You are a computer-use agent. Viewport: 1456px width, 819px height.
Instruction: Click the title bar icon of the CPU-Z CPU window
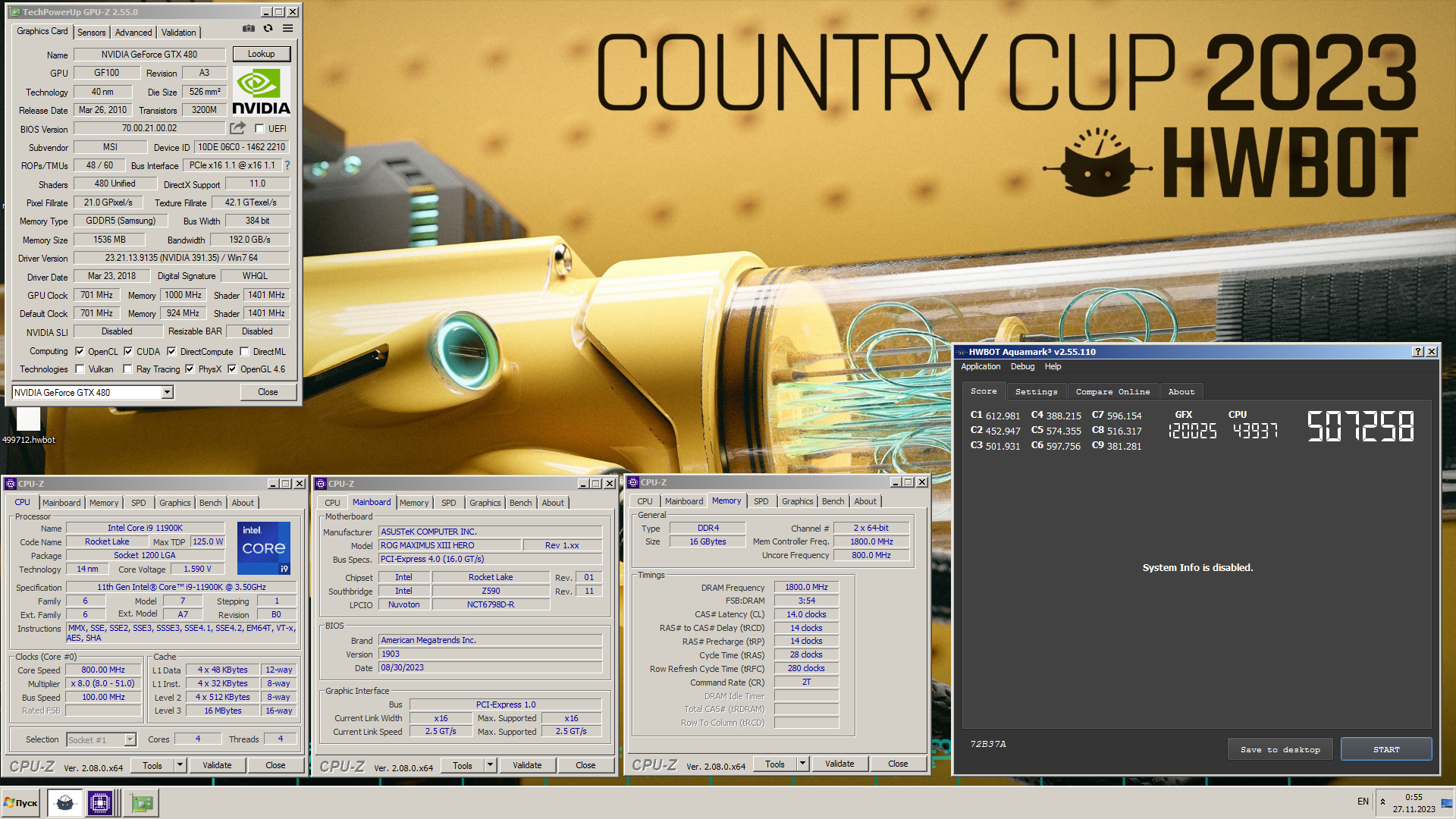click(11, 484)
